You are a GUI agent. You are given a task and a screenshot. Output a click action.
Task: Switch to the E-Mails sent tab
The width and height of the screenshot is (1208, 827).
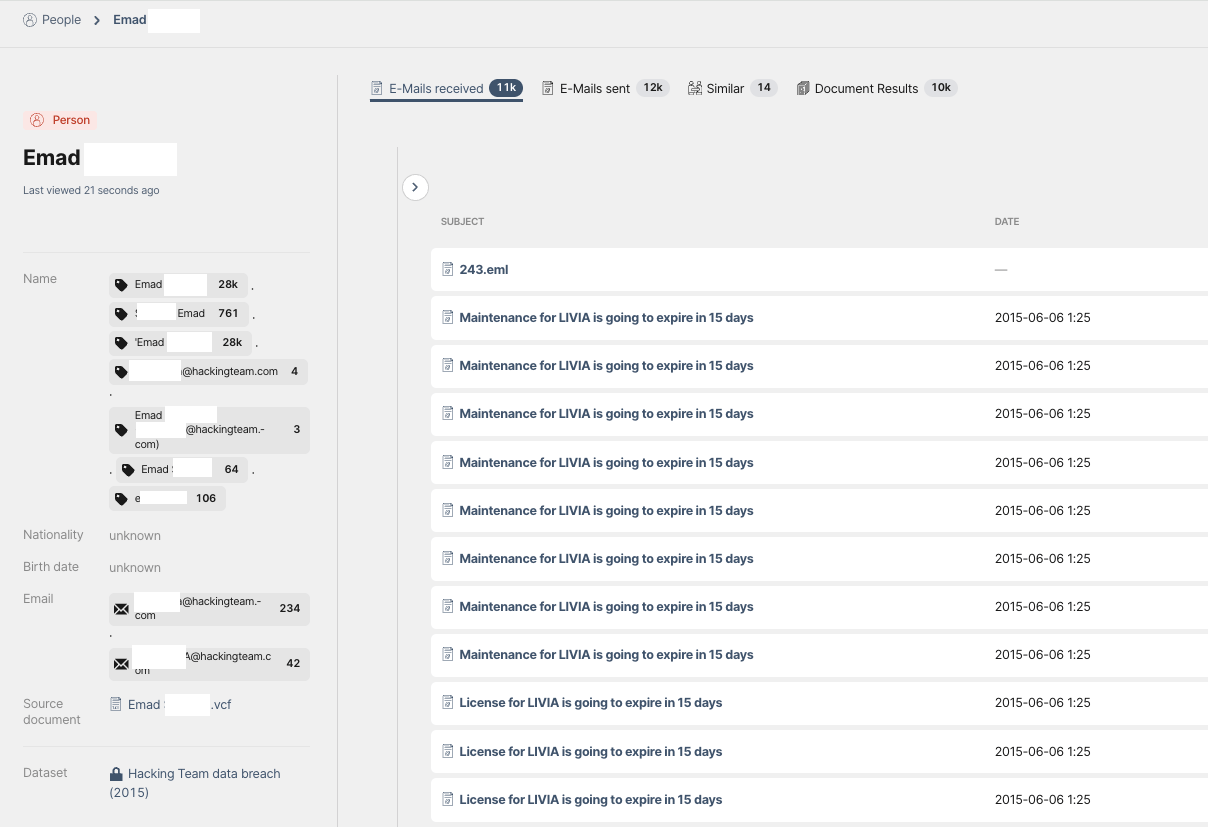(605, 88)
